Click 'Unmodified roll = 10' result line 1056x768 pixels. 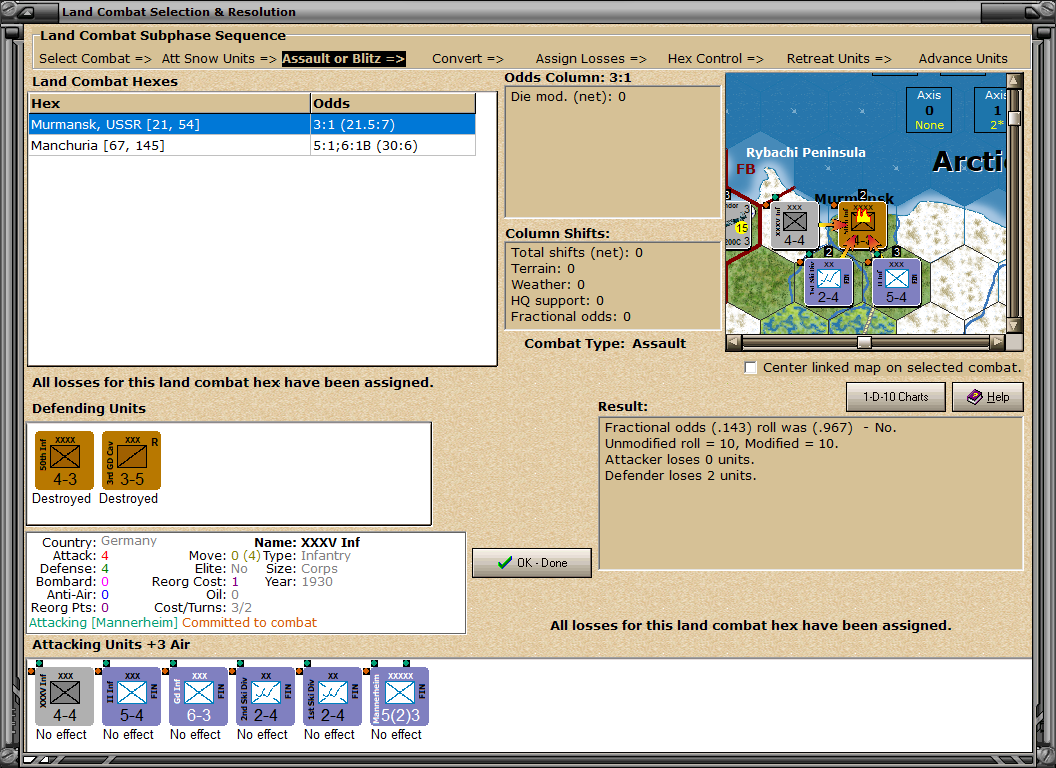[721, 443]
